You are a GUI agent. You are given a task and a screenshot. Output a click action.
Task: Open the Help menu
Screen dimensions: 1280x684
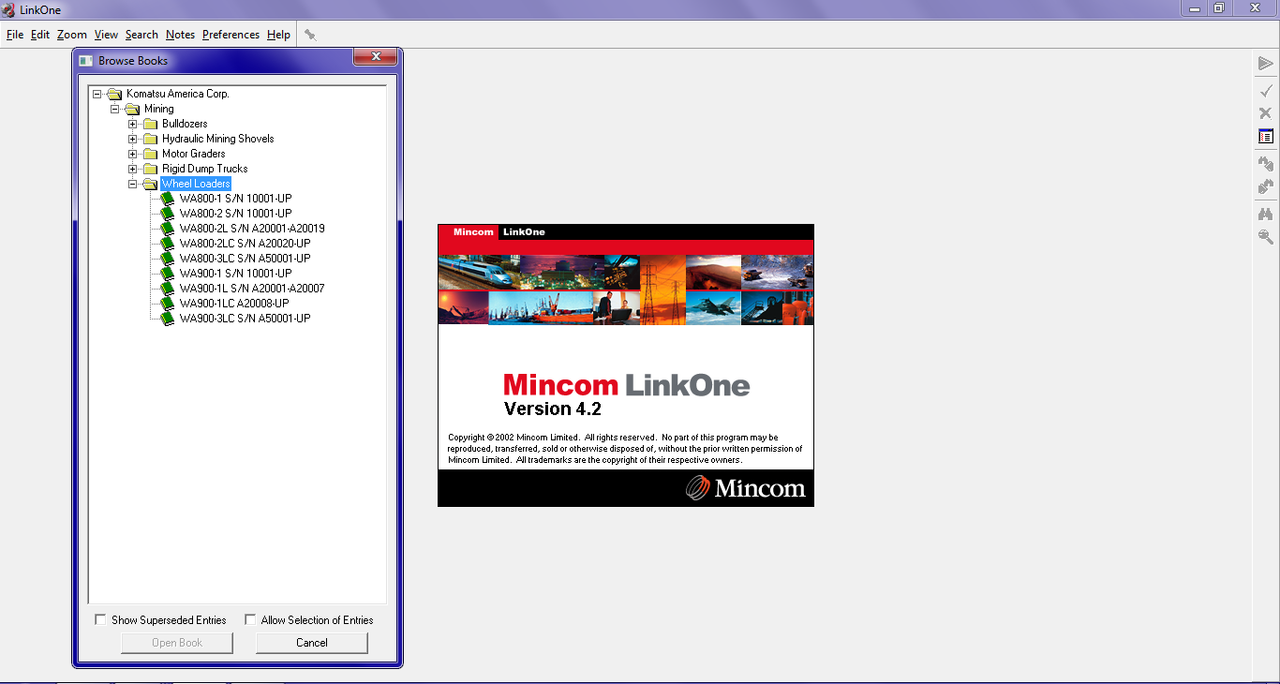pyautogui.click(x=278, y=35)
